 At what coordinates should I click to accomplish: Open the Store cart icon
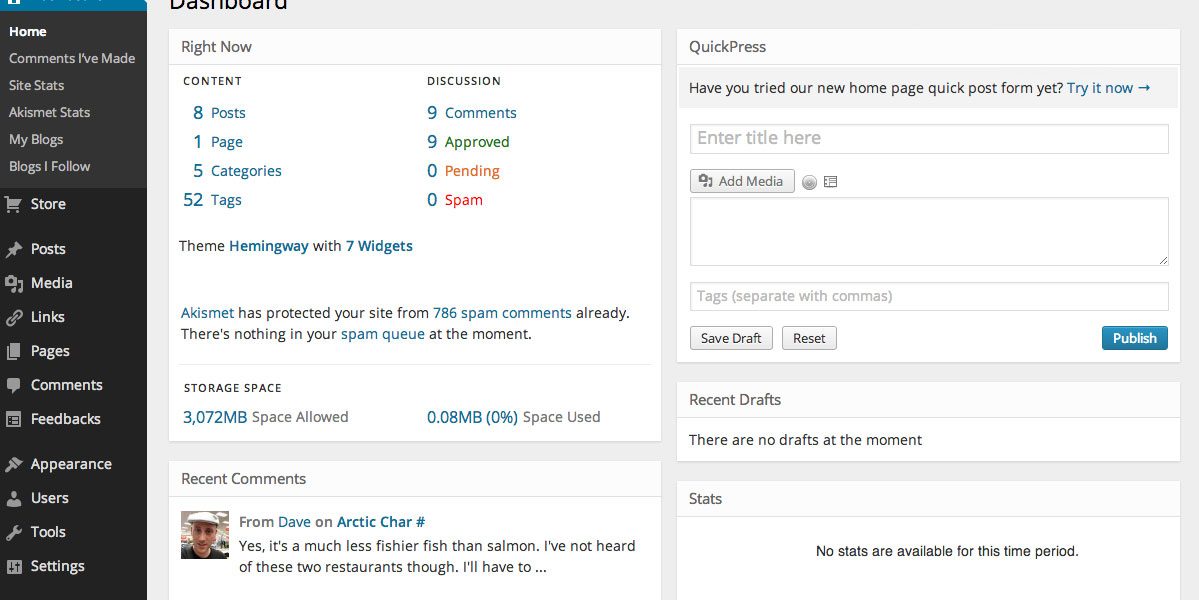point(13,204)
